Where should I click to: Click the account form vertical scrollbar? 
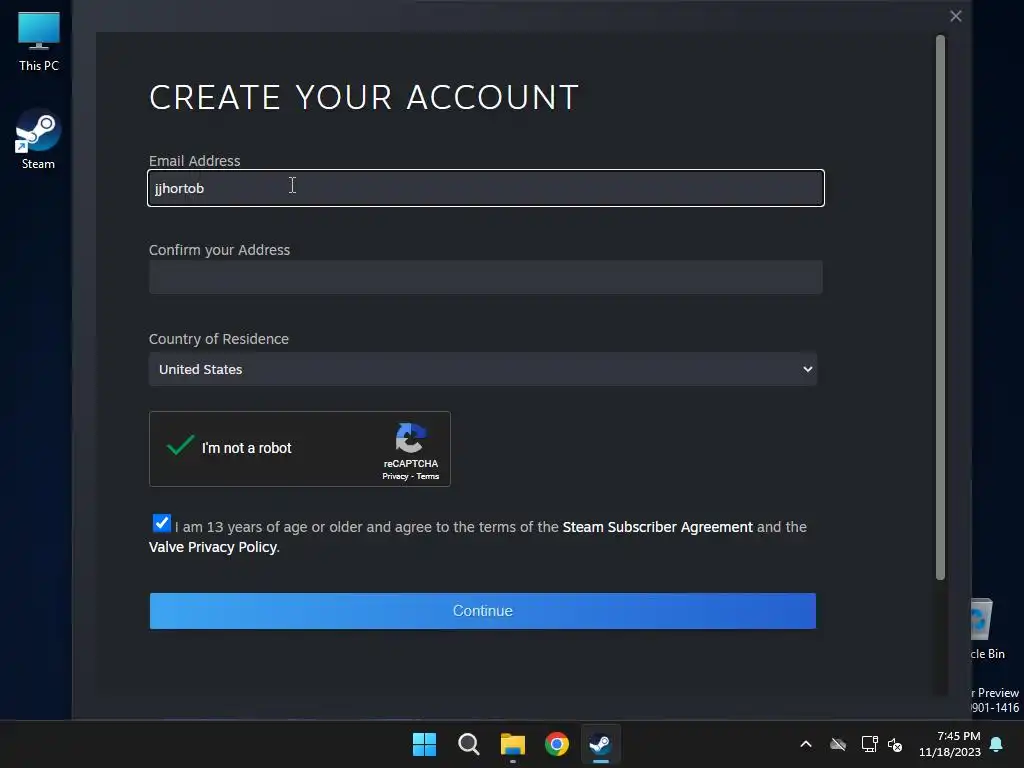click(x=940, y=308)
